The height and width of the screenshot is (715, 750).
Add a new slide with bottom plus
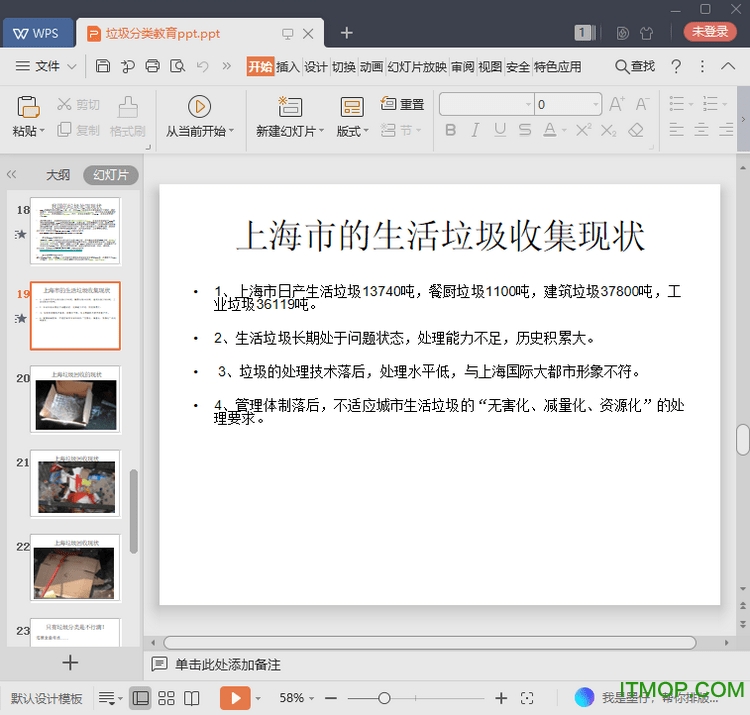coord(70,662)
